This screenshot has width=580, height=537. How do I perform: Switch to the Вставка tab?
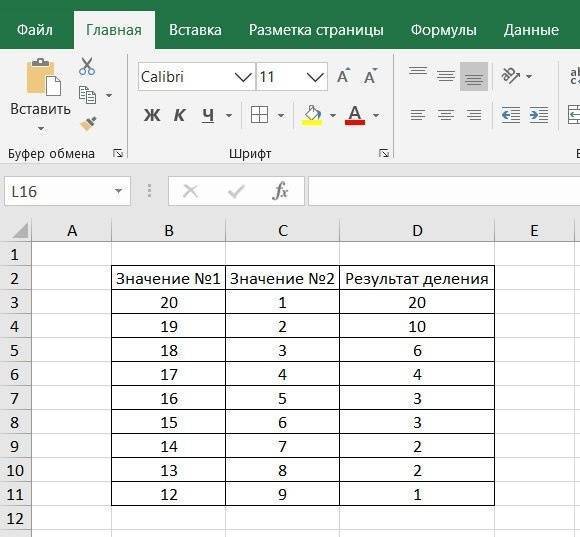pyautogui.click(x=195, y=30)
